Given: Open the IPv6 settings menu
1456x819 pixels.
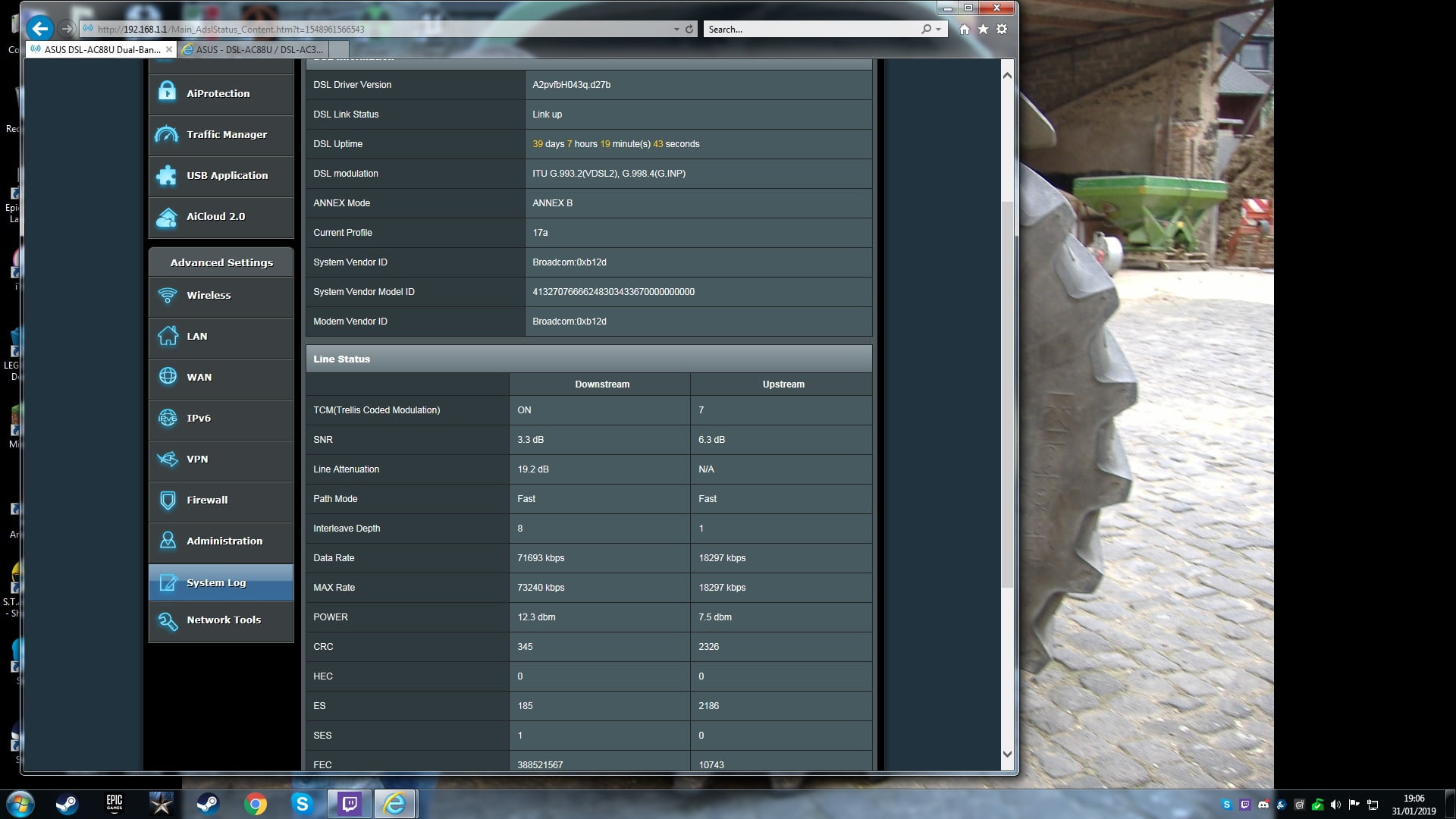Looking at the screenshot, I should [199, 418].
